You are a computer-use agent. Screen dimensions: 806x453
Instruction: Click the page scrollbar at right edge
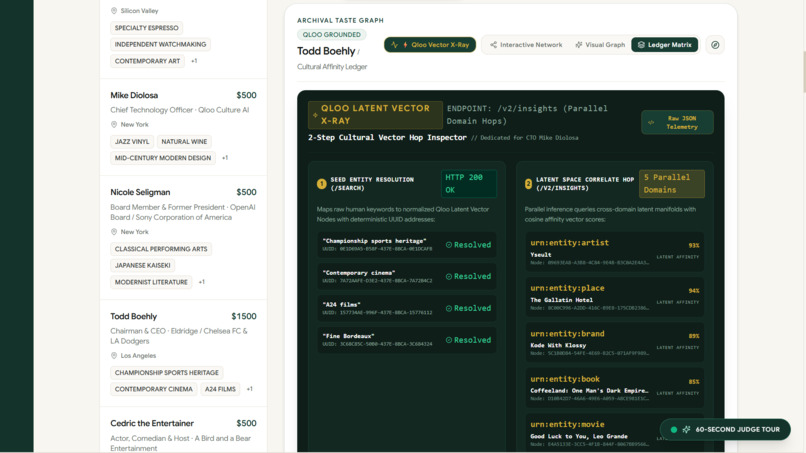coord(803,72)
